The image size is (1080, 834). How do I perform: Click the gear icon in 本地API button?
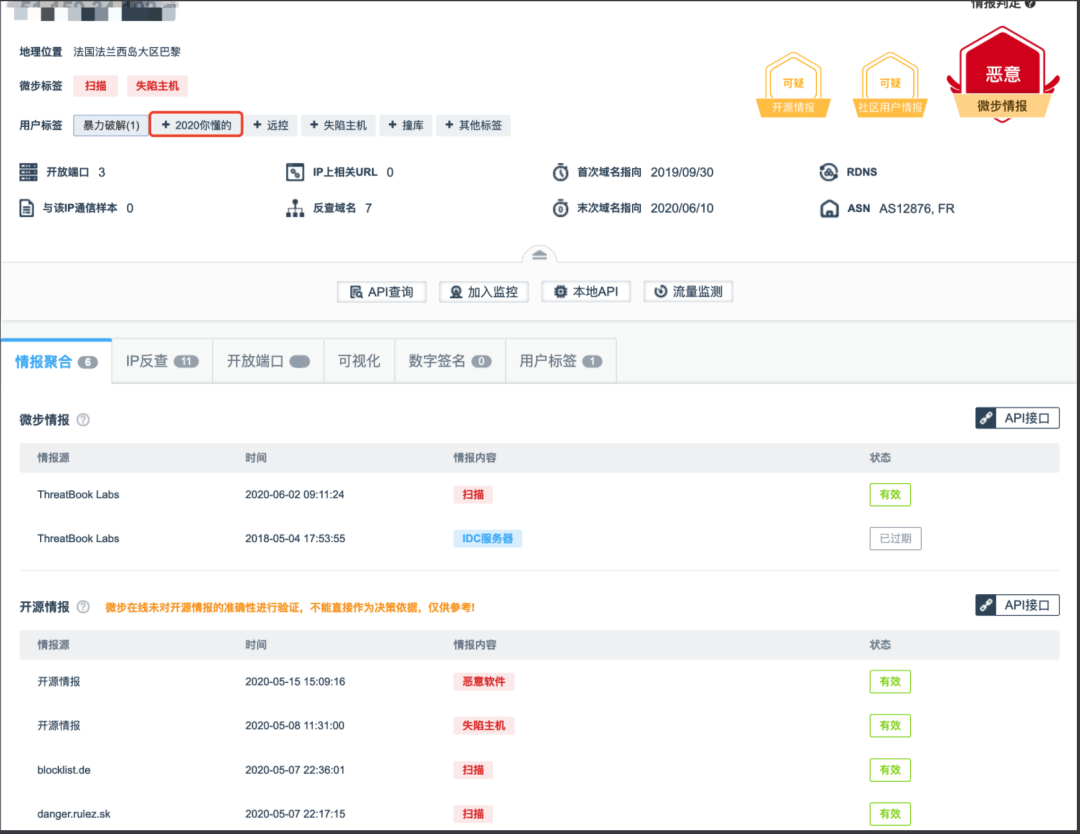tap(561, 291)
